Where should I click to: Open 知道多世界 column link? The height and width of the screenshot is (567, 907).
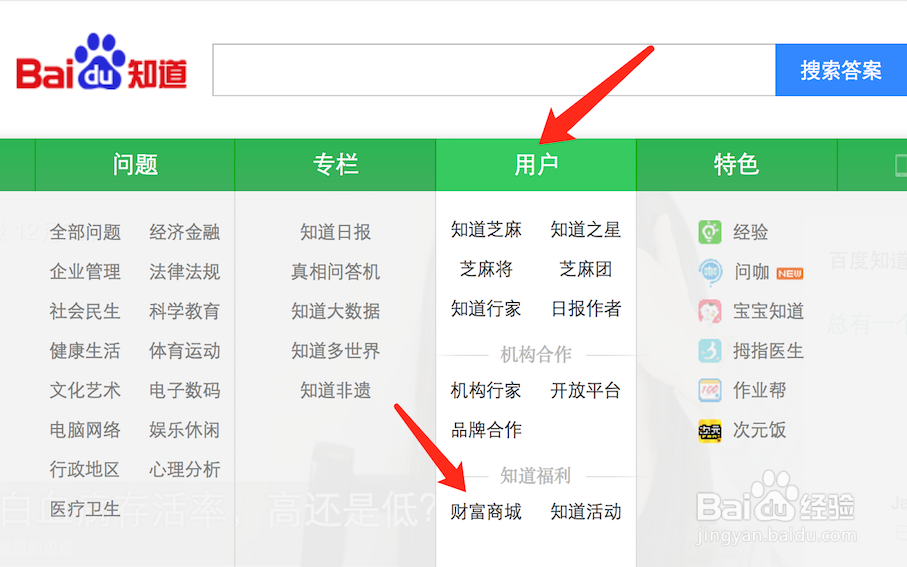point(335,351)
